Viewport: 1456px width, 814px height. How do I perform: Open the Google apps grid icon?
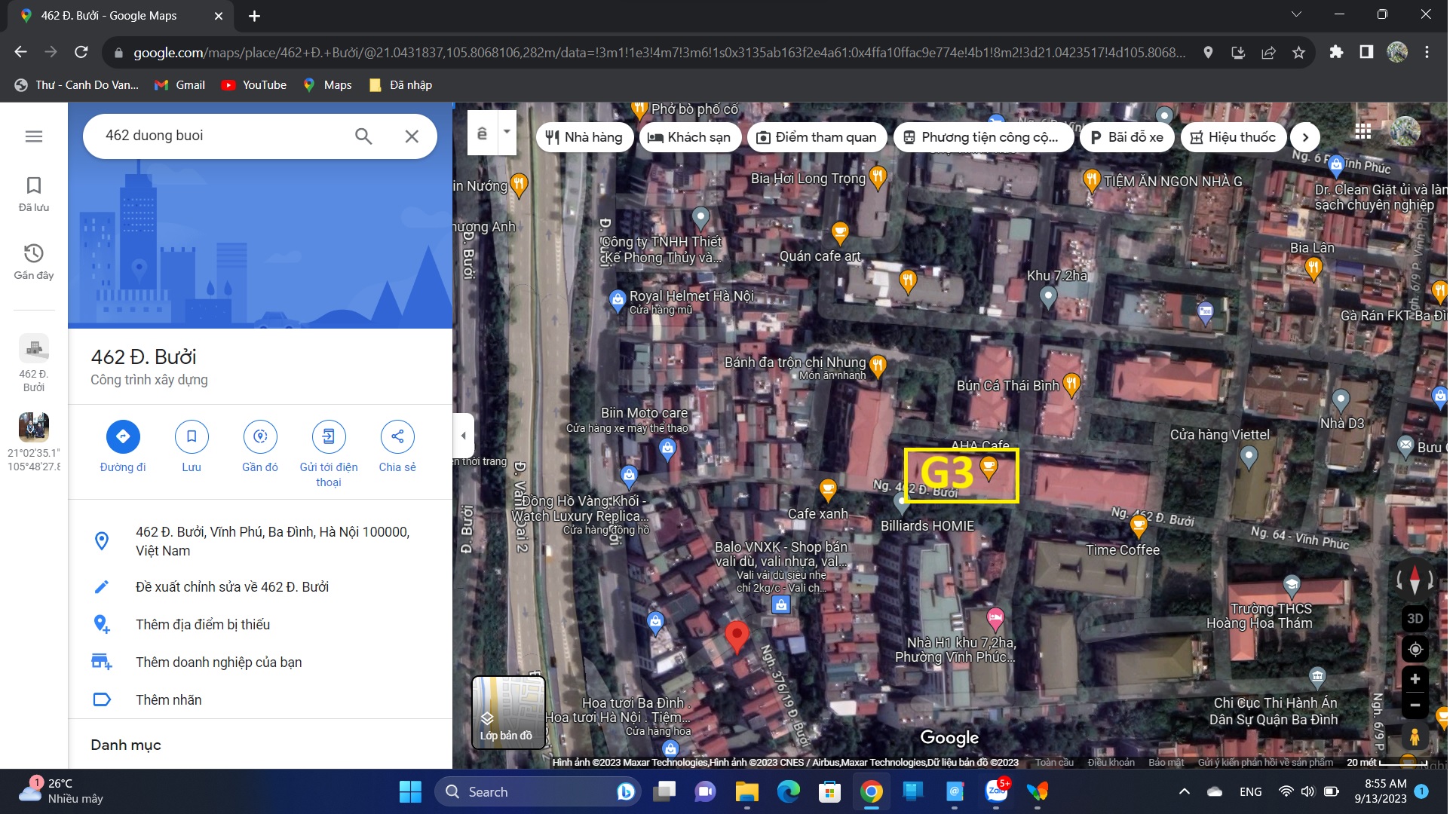pos(1363,132)
